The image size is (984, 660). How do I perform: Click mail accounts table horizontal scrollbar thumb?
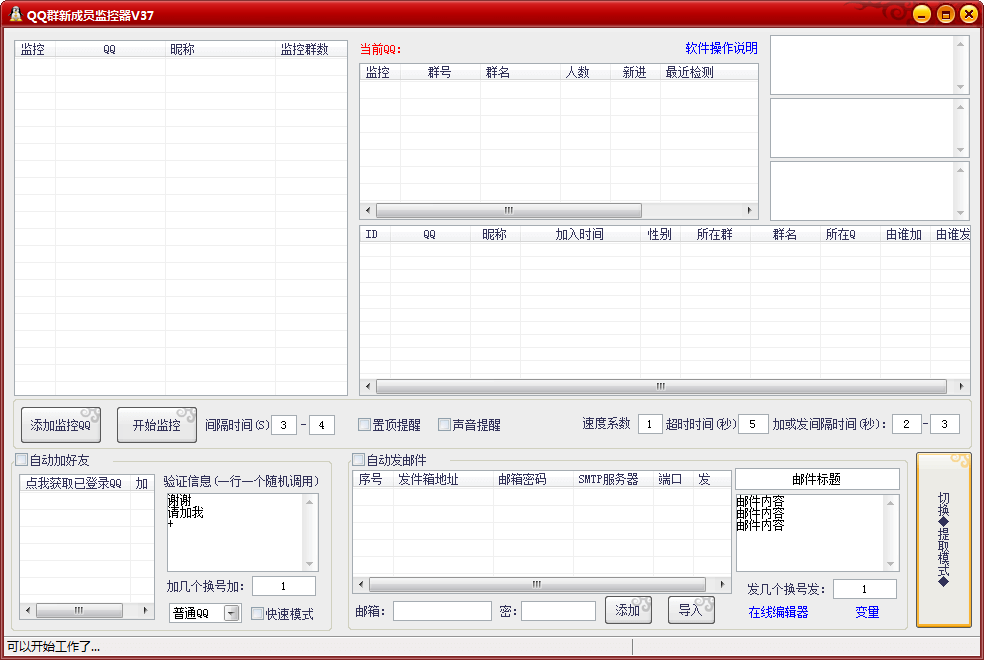(537, 584)
